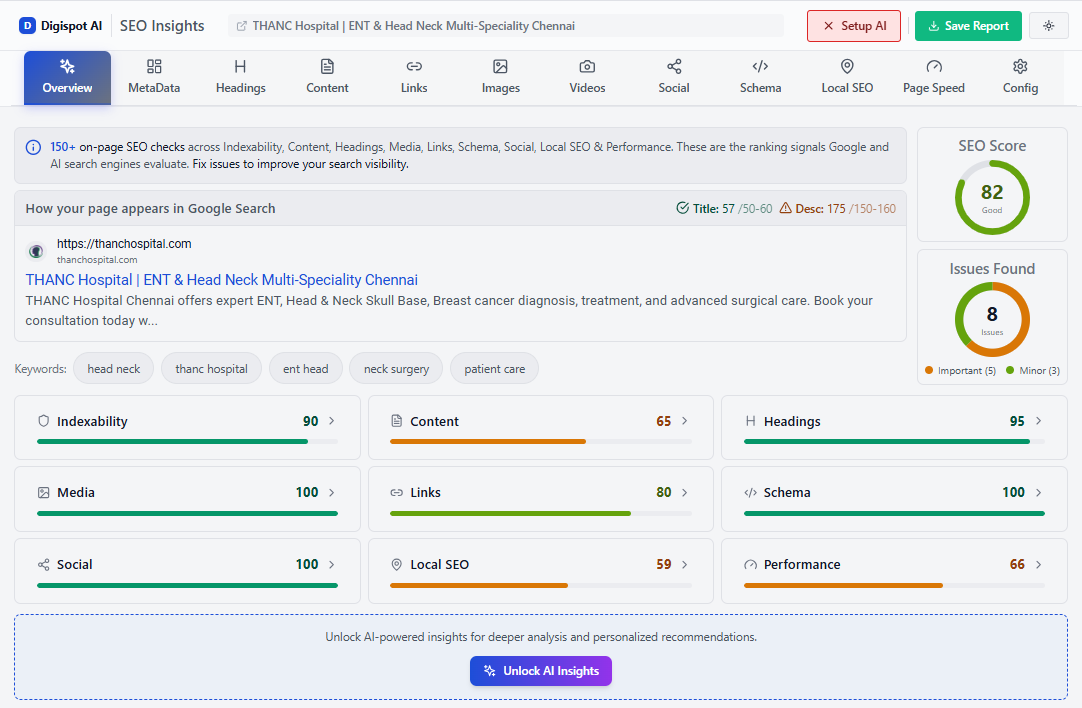Select the 'thanc hospital' keyword chip
Image resolution: width=1082 pixels, height=708 pixels.
tap(211, 368)
